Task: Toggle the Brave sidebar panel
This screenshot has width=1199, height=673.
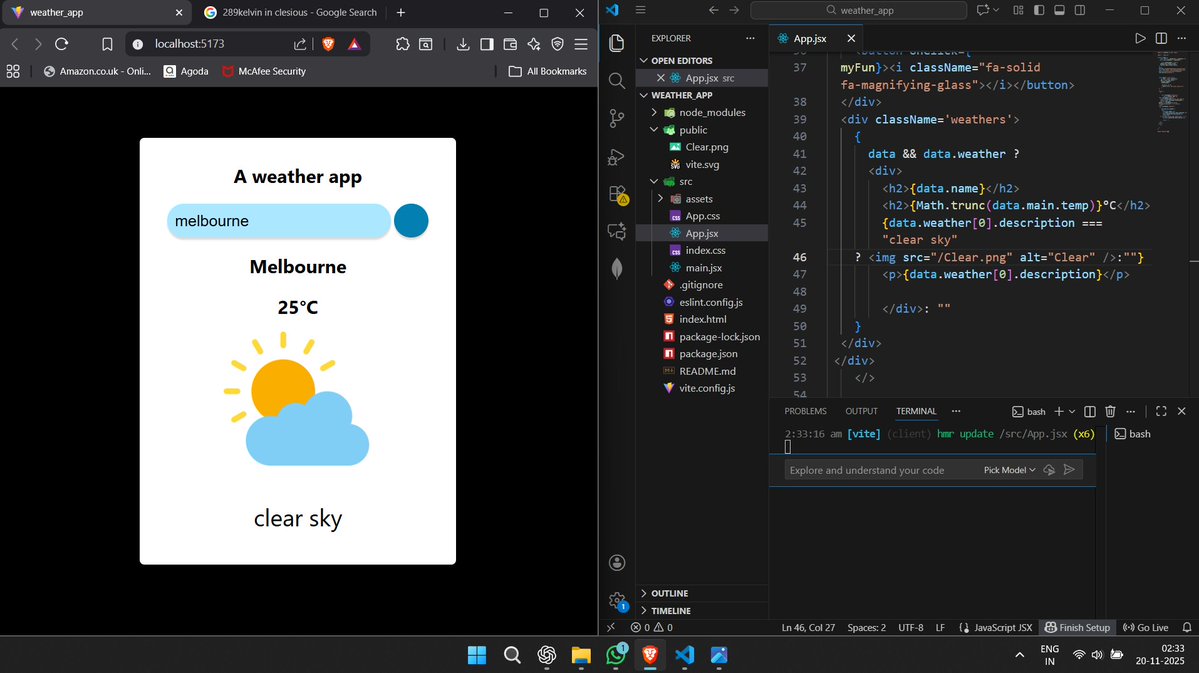Action: [x=486, y=44]
